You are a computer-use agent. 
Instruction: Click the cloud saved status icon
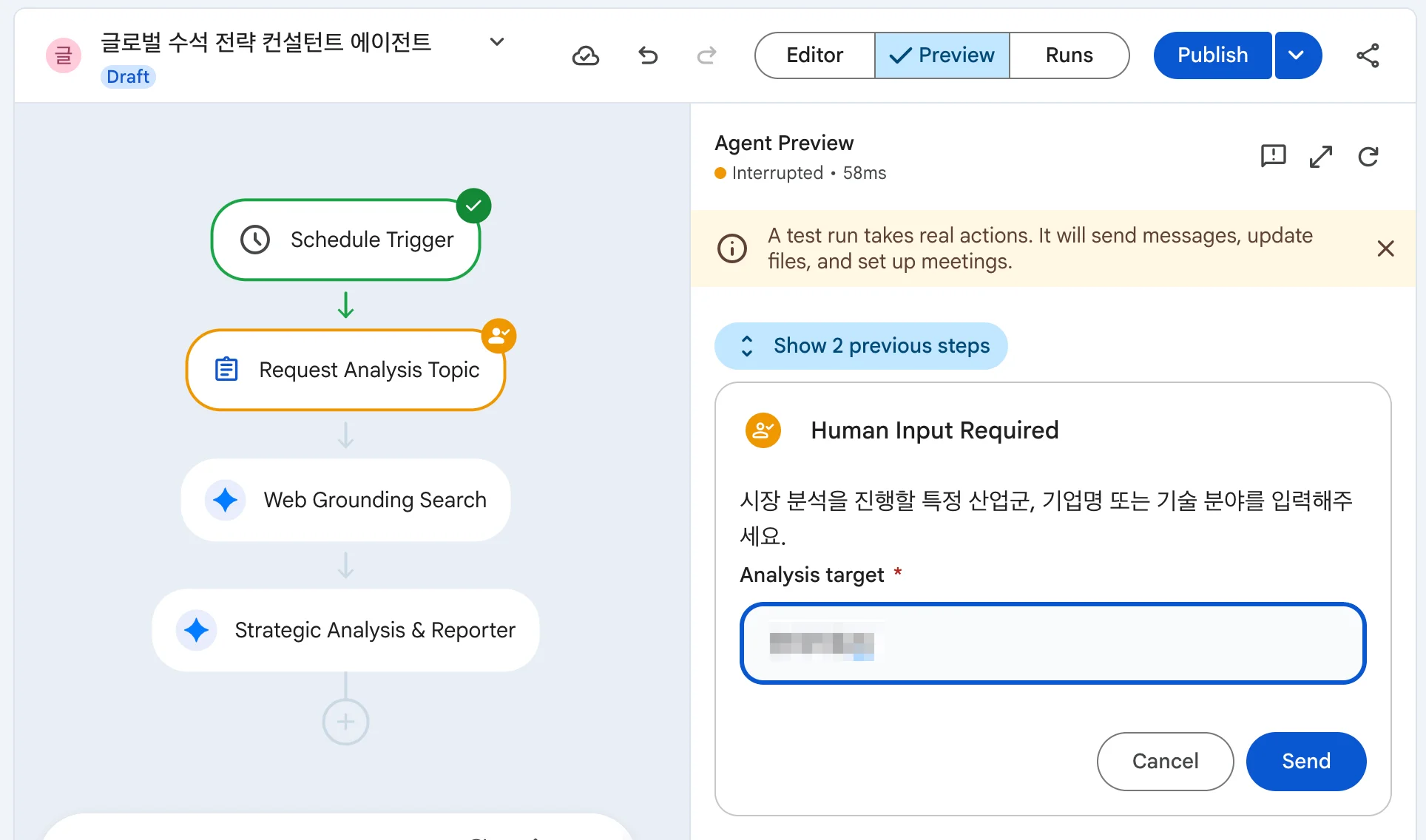pos(586,55)
